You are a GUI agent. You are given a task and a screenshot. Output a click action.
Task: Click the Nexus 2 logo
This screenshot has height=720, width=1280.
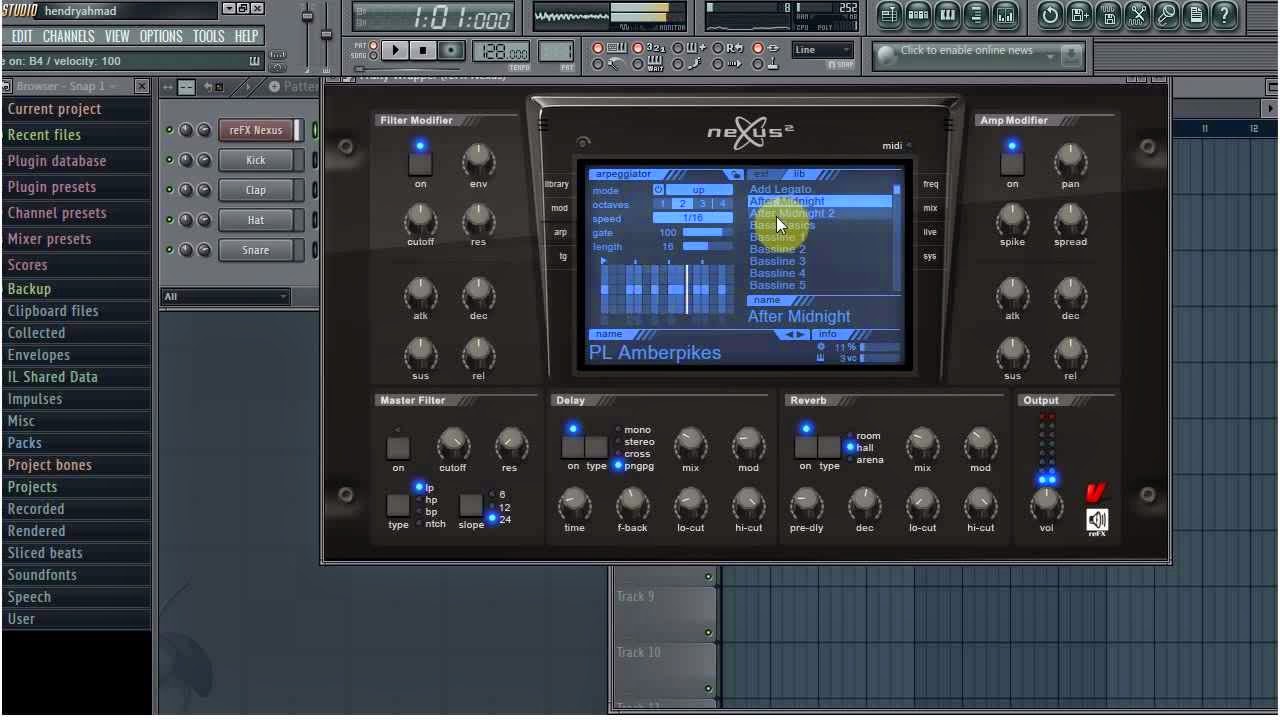[751, 132]
